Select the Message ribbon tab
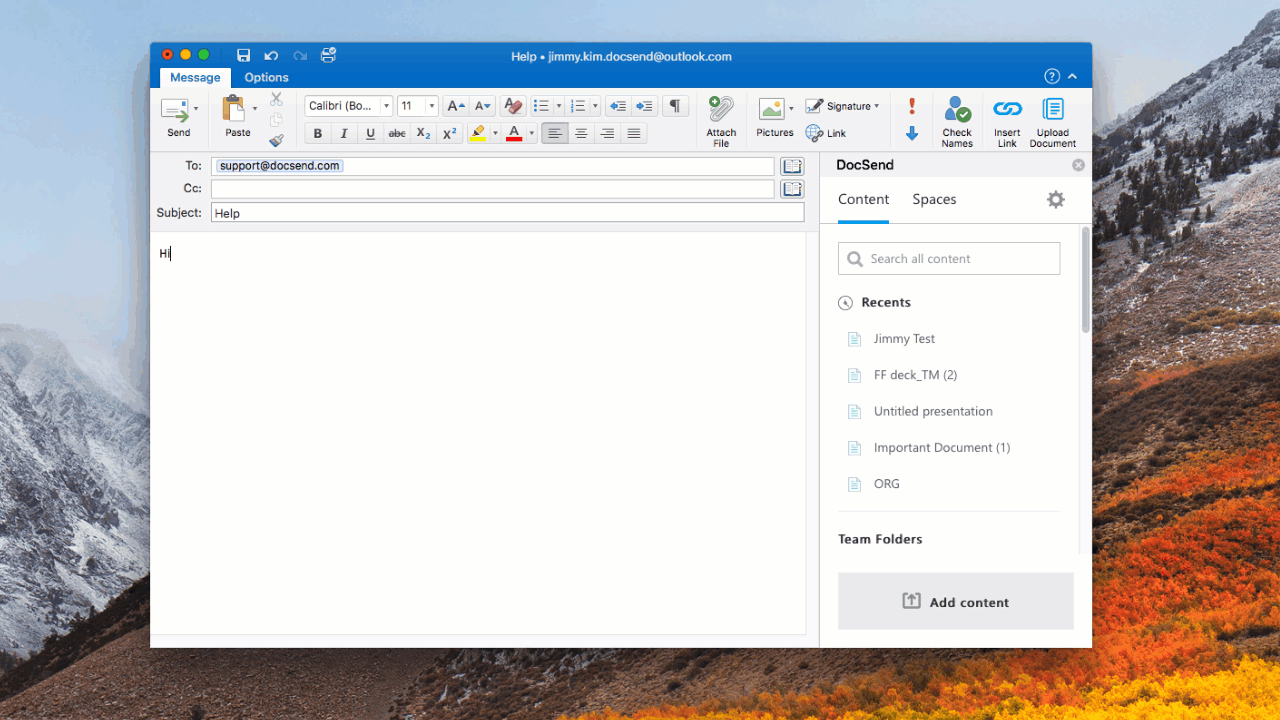The width and height of the screenshot is (1280, 720). click(195, 78)
